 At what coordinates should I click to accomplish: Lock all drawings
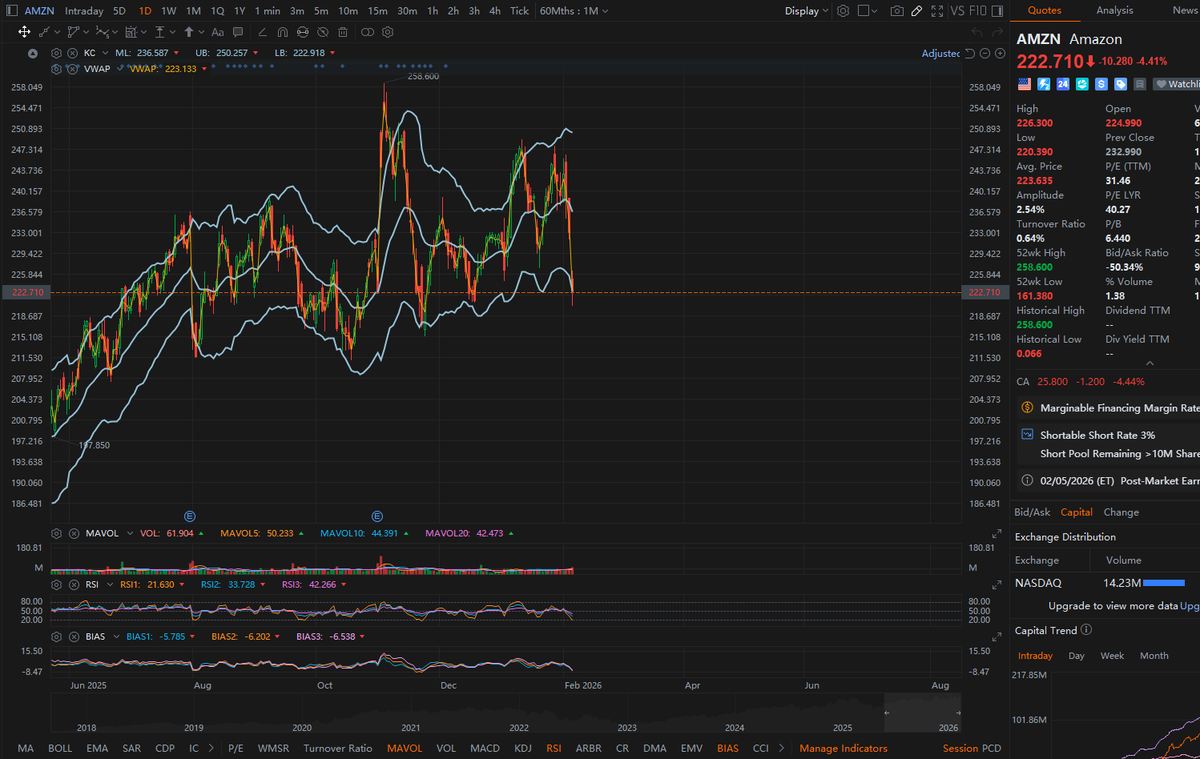[x=303, y=32]
